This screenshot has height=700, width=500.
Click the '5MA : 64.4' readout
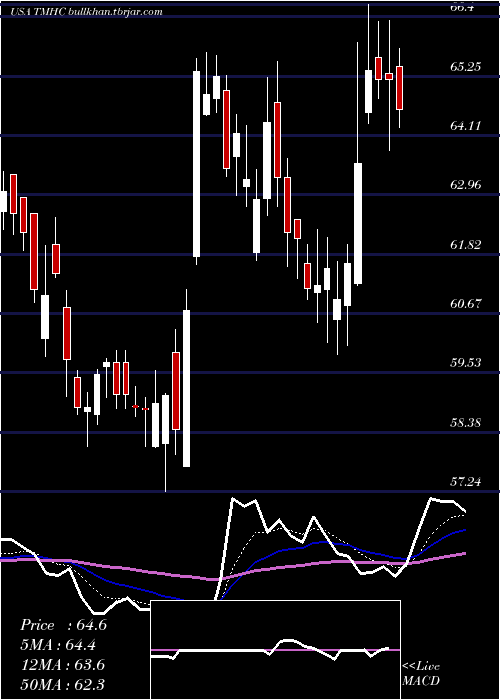click(58, 645)
